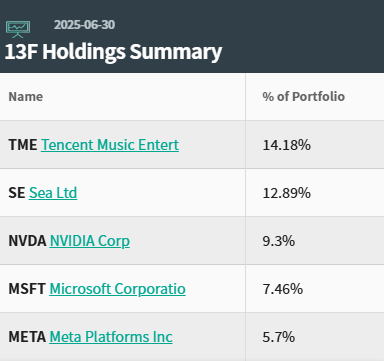Visit the Meta Platforms Inc link
384x361 pixels.
[111, 337]
